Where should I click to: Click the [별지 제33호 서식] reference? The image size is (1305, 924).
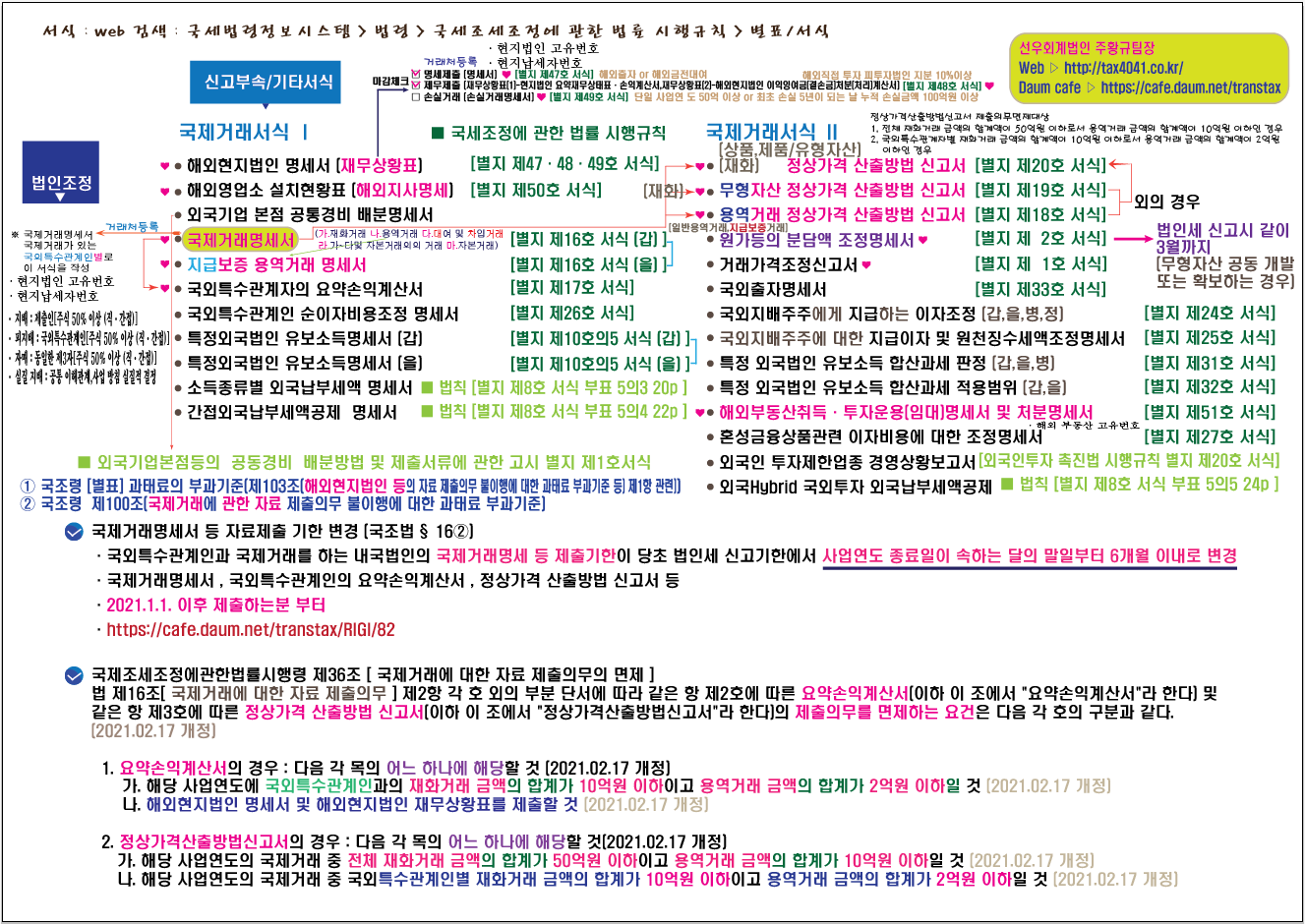coord(1040,289)
